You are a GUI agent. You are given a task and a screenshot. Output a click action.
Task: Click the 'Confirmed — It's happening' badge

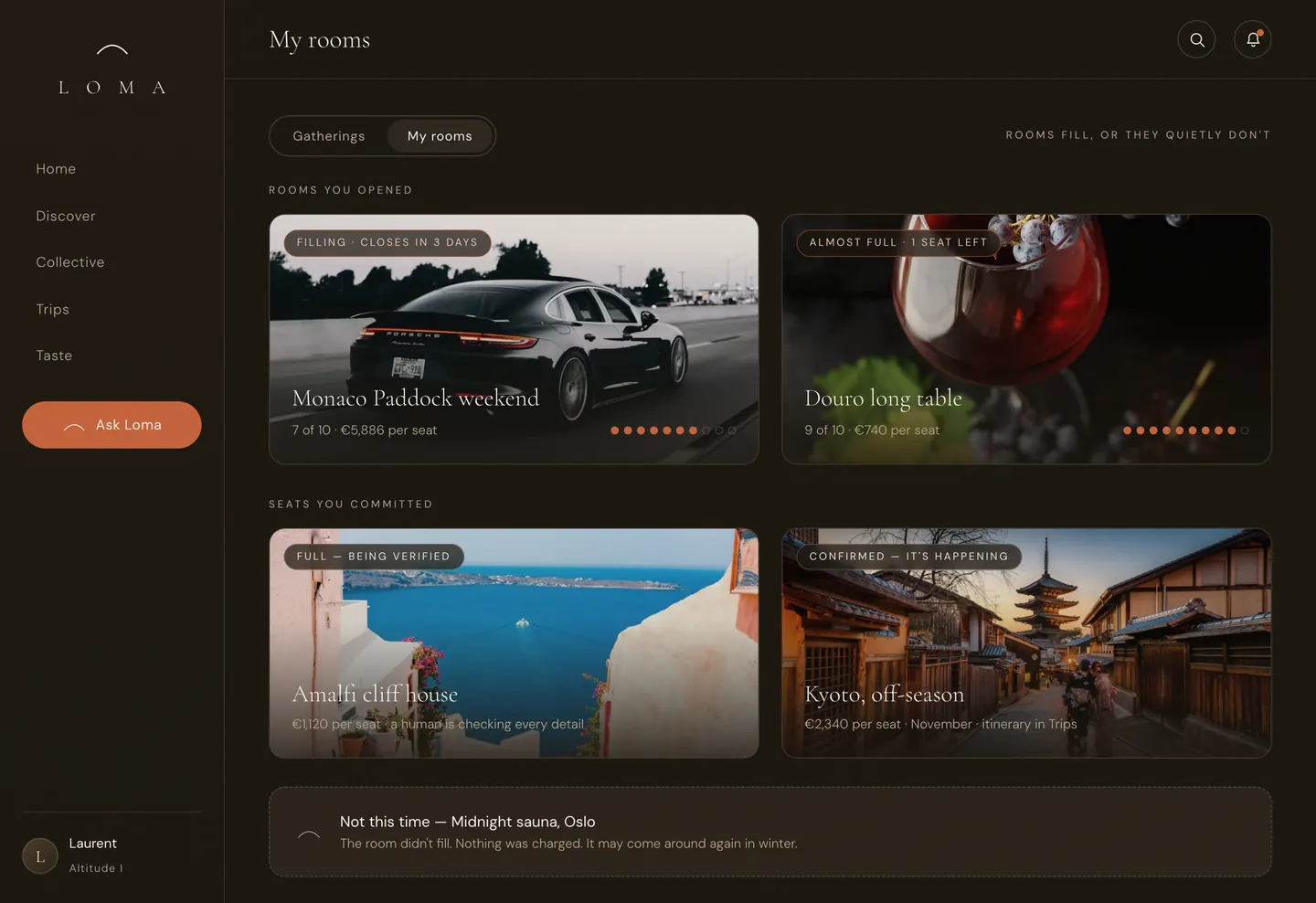[909, 557]
